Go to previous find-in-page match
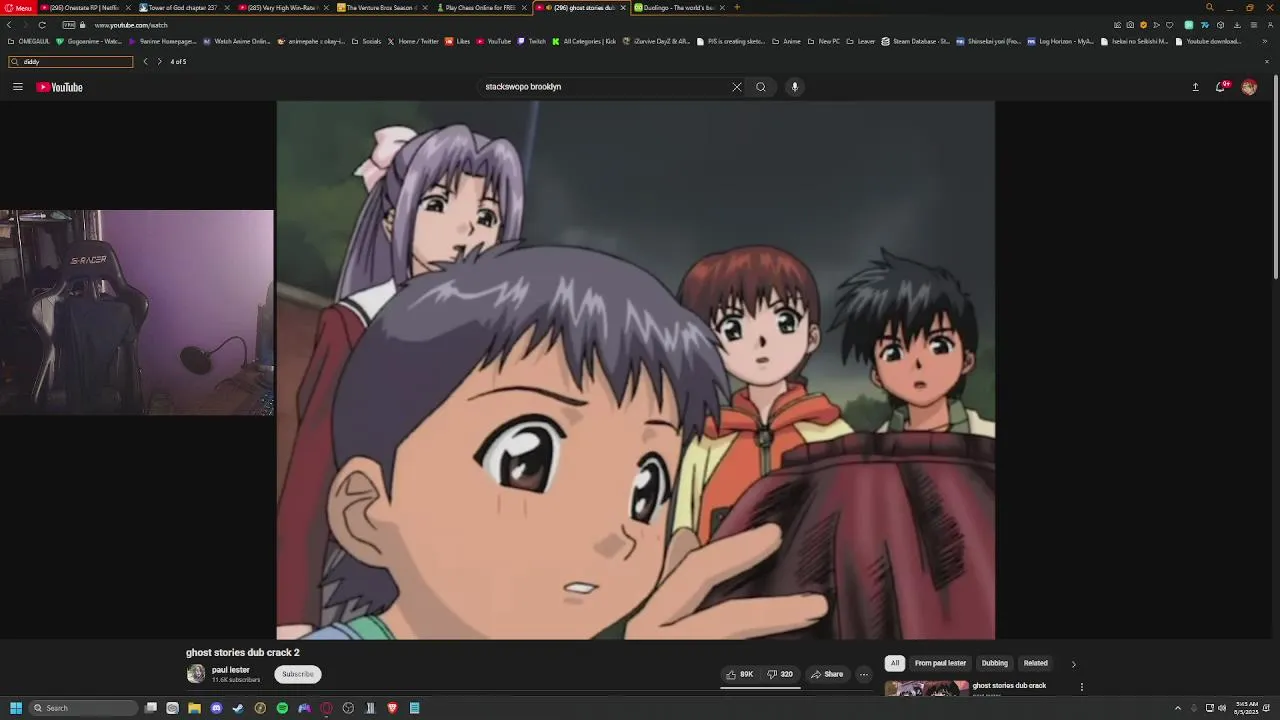1280x720 pixels. click(x=145, y=62)
